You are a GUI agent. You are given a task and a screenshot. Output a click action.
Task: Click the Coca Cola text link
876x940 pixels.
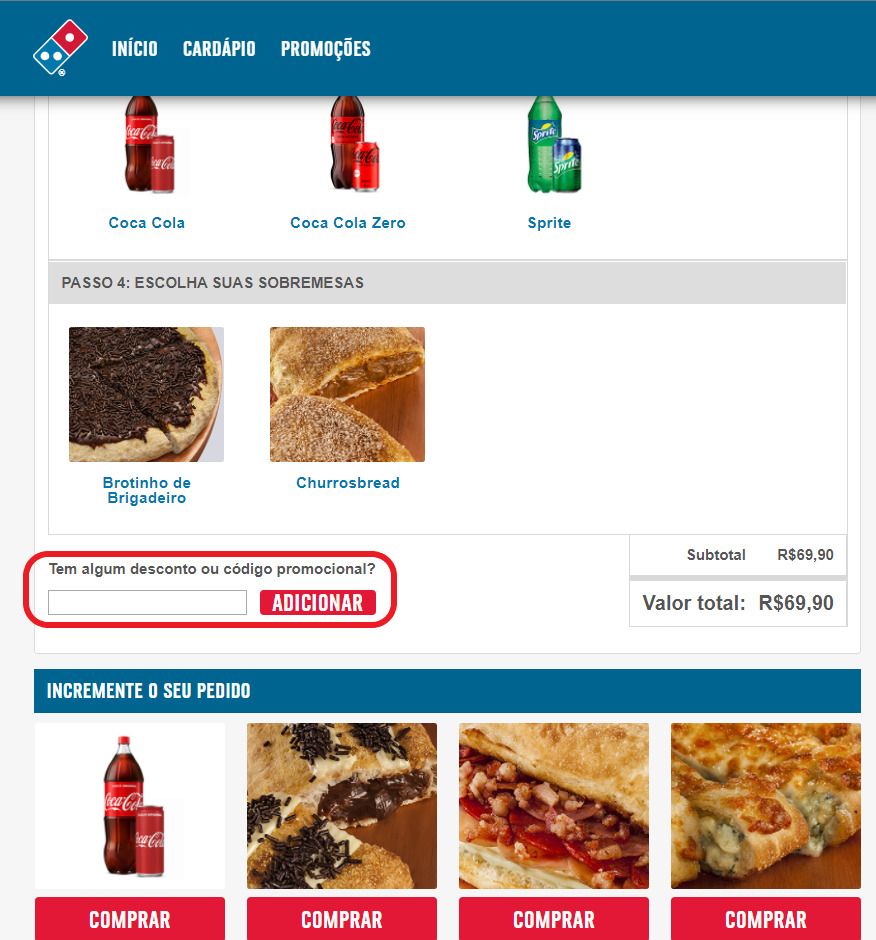(x=146, y=223)
